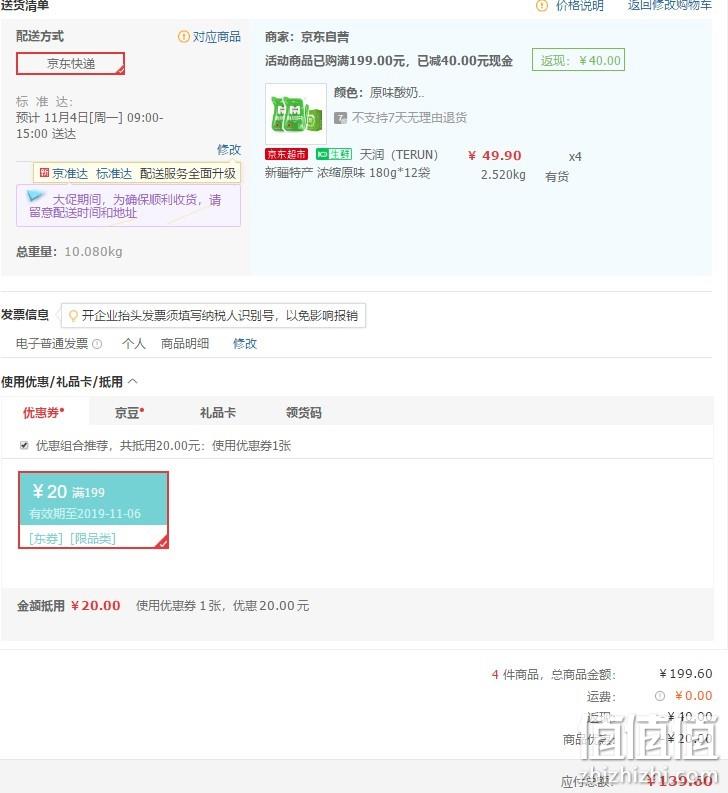Viewport: 728px width, 793px height.
Task: Switch to the 礼品卡 tab
Action: click(218, 413)
